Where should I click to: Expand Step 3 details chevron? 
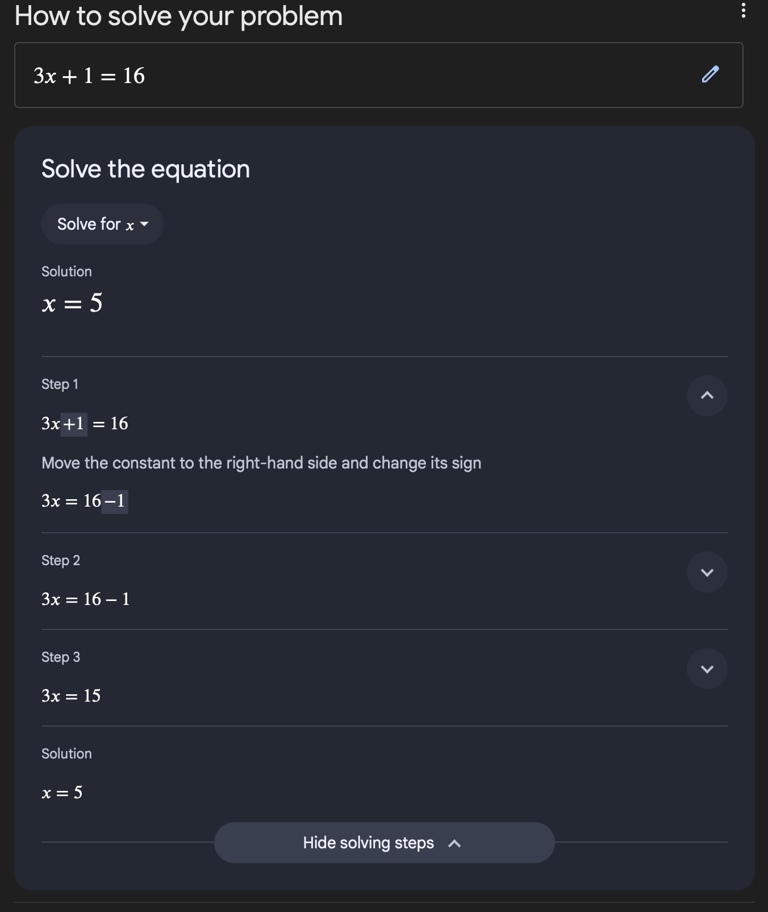click(x=707, y=669)
